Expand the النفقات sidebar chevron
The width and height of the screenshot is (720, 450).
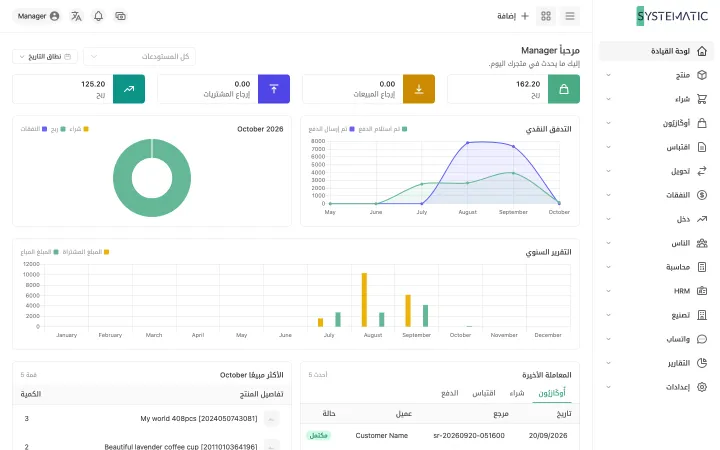click(608, 195)
